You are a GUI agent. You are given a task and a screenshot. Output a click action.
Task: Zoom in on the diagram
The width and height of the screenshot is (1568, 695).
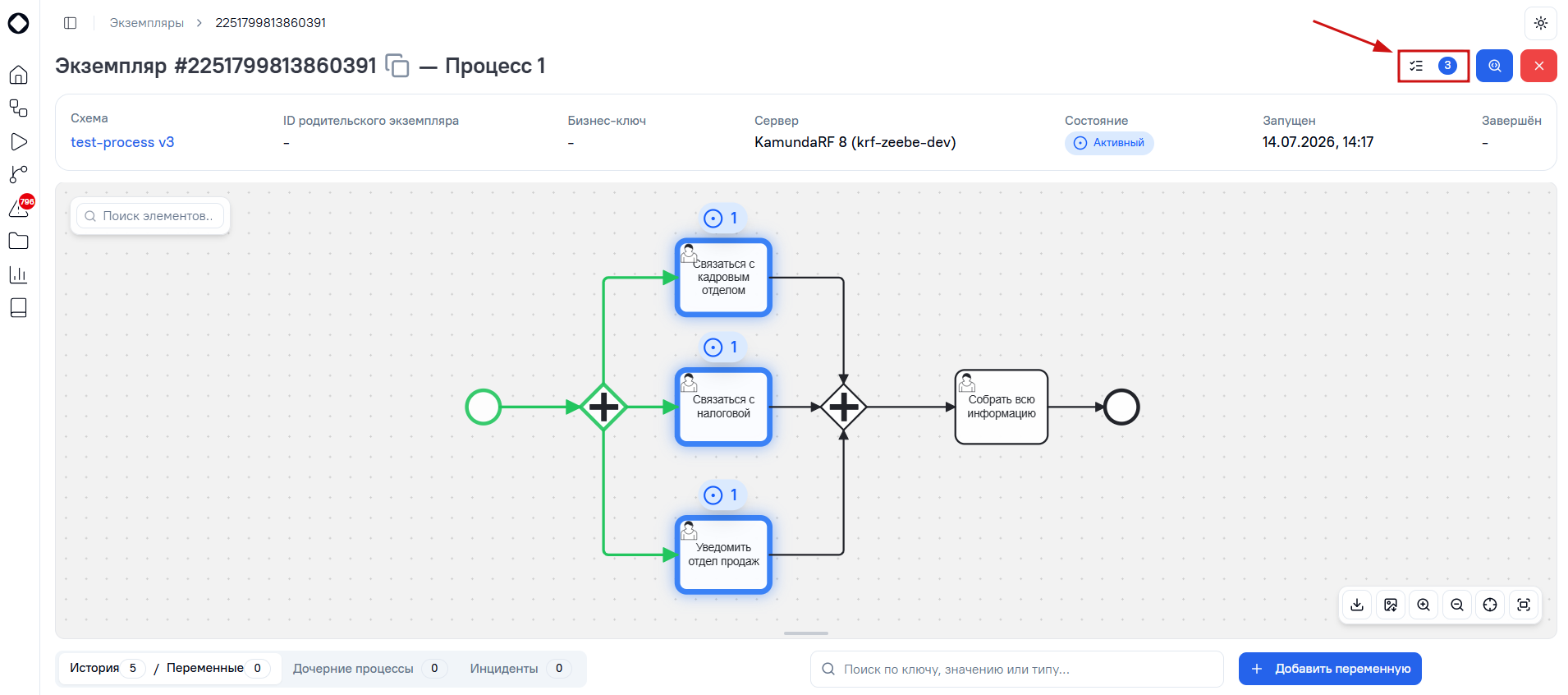[1424, 605]
